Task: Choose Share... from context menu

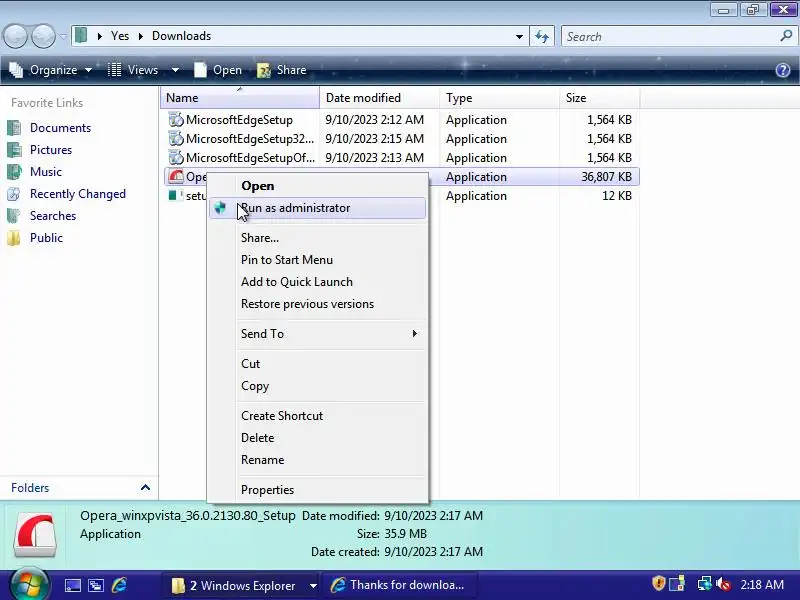Action: pos(317,238)
